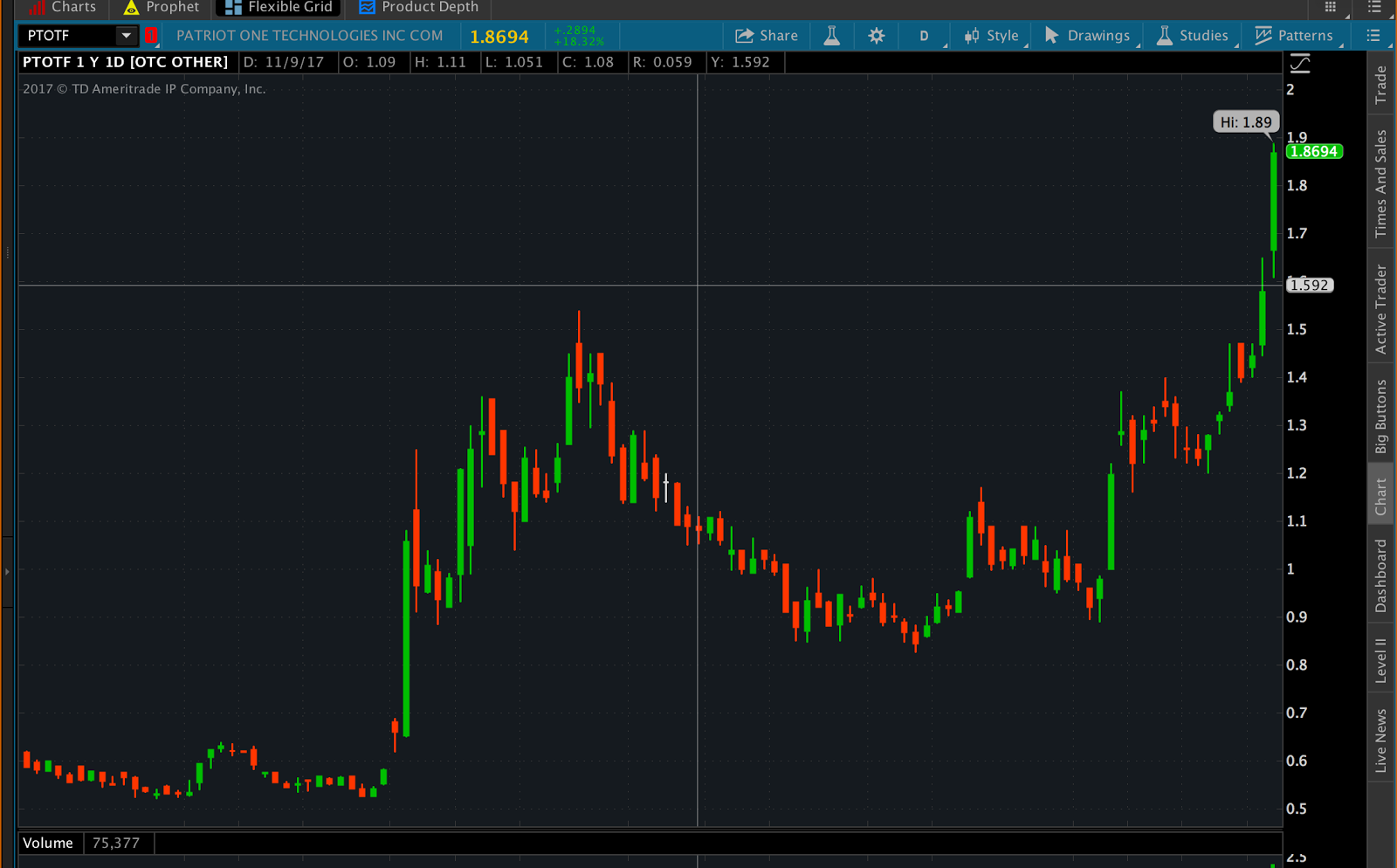Open the Trade sidebar tab
Screen dimensions: 1397x868
(1381, 85)
